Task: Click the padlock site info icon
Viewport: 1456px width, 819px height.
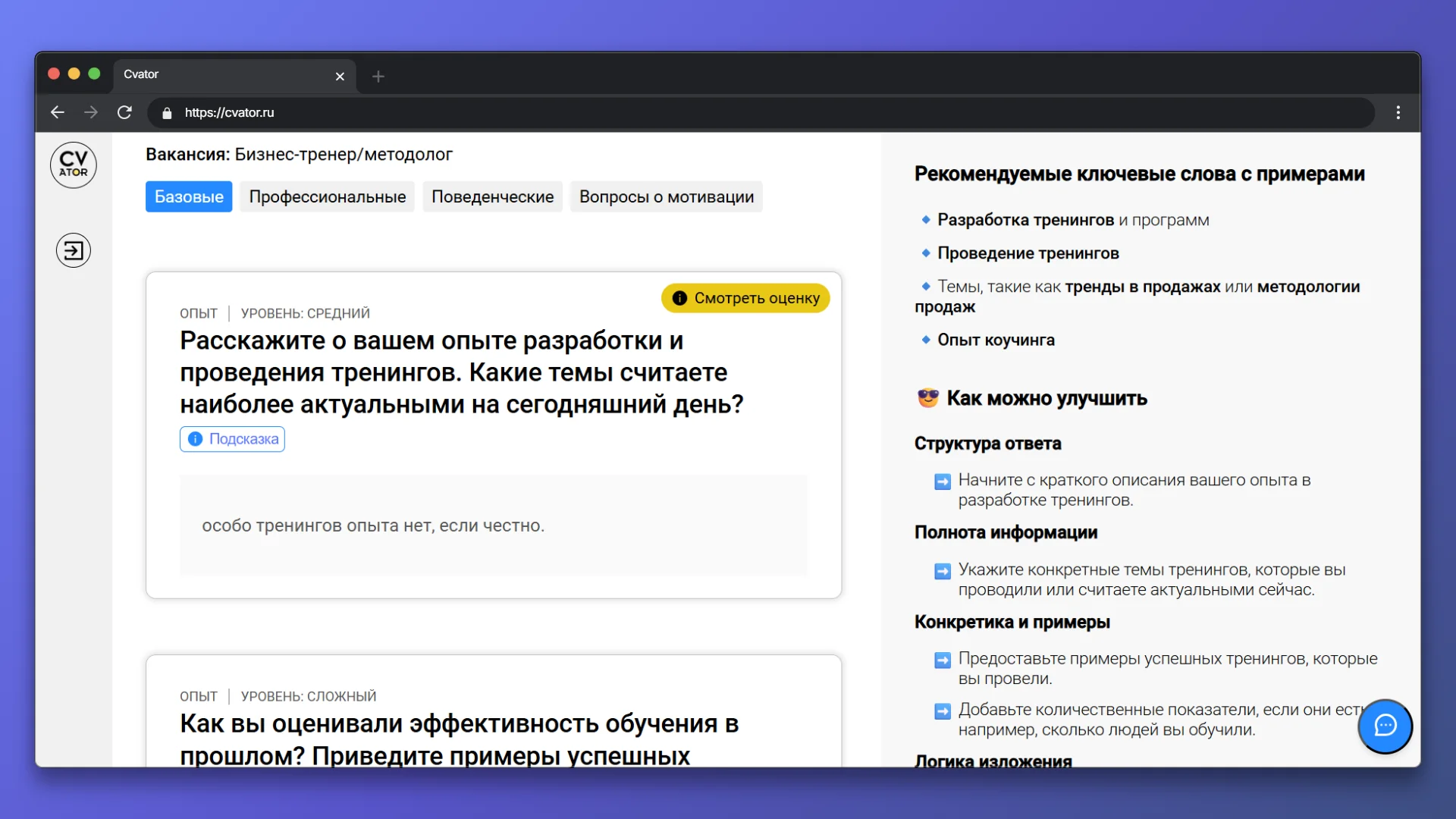Action: [167, 113]
